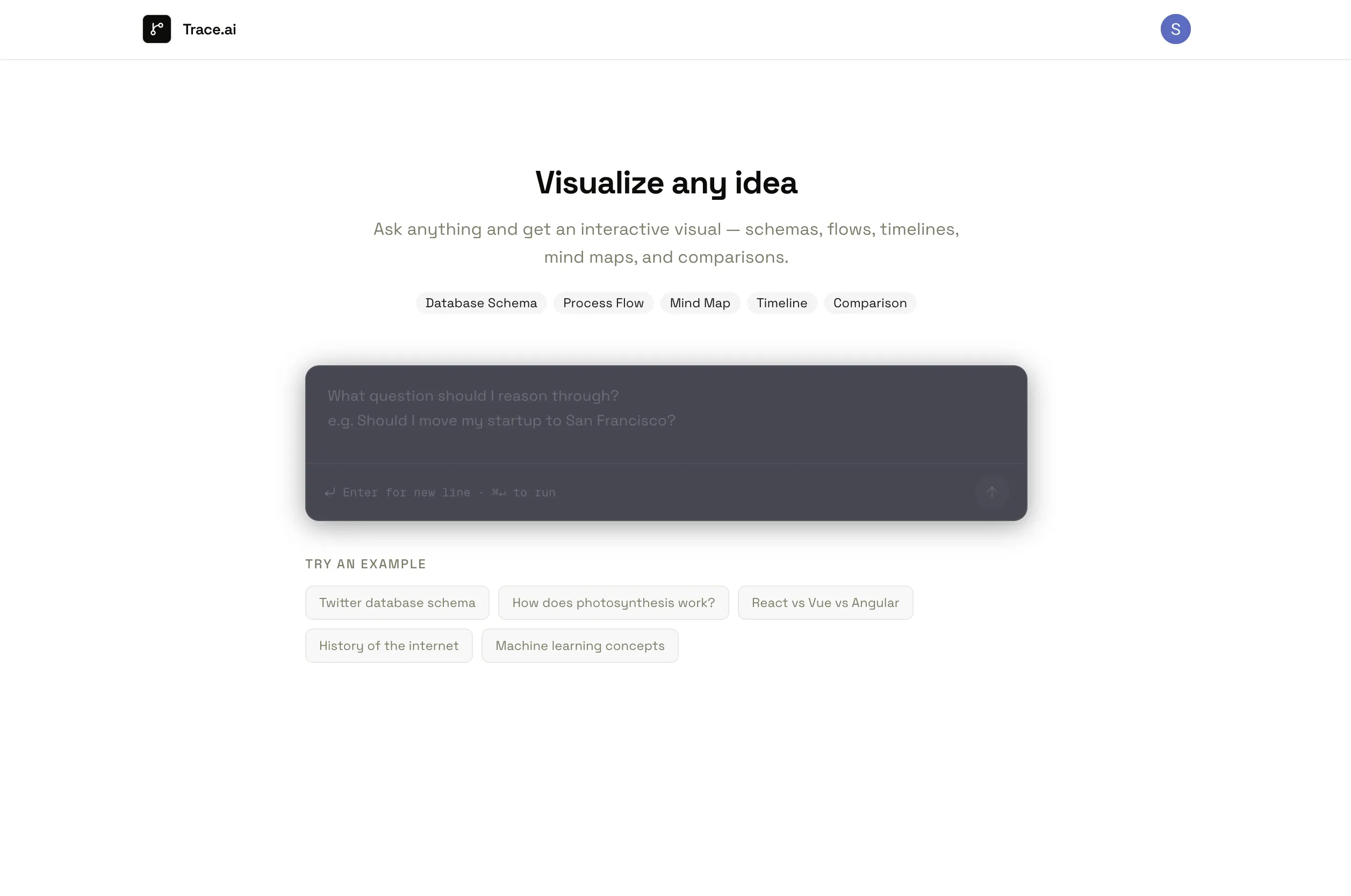The width and height of the screenshot is (1351, 896).
Task: Click the return-key icon in hint bar
Action: coord(330,492)
